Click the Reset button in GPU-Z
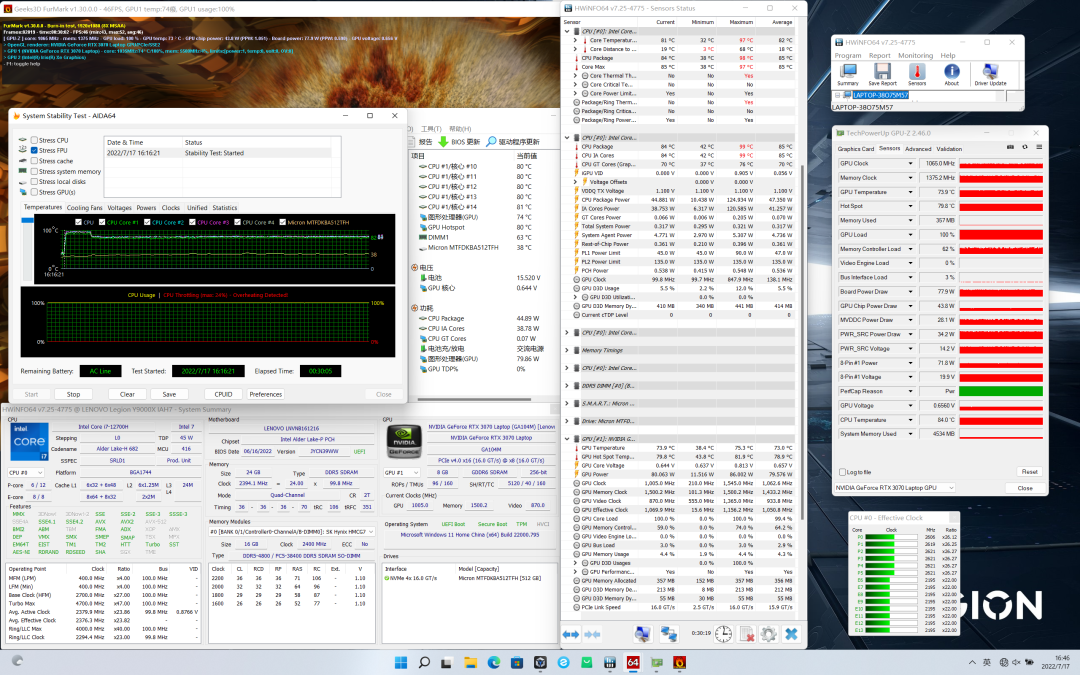This screenshot has height=675, width=1080. [x=1028, y=471]
